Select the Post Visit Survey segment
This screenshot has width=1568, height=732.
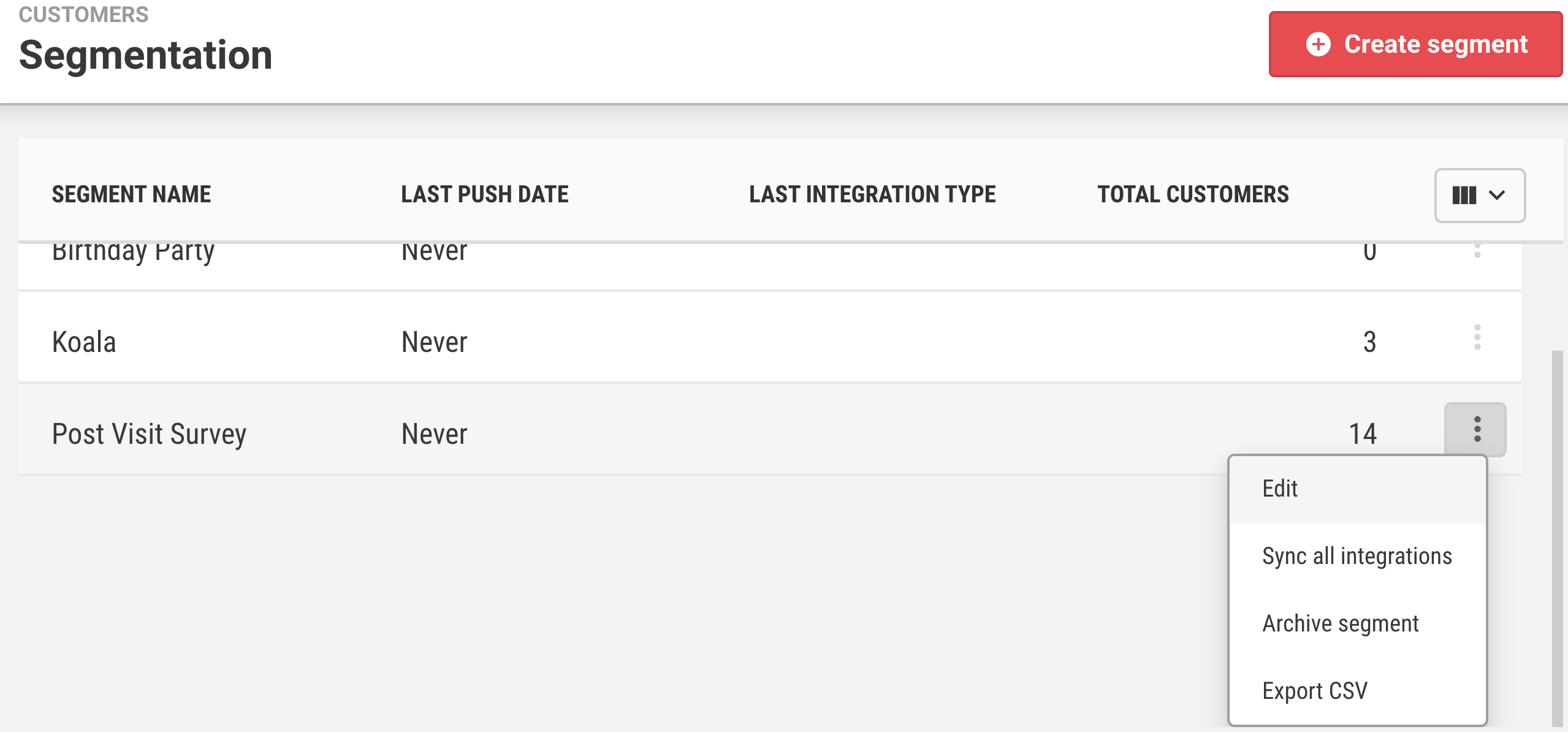coord(149,434)
